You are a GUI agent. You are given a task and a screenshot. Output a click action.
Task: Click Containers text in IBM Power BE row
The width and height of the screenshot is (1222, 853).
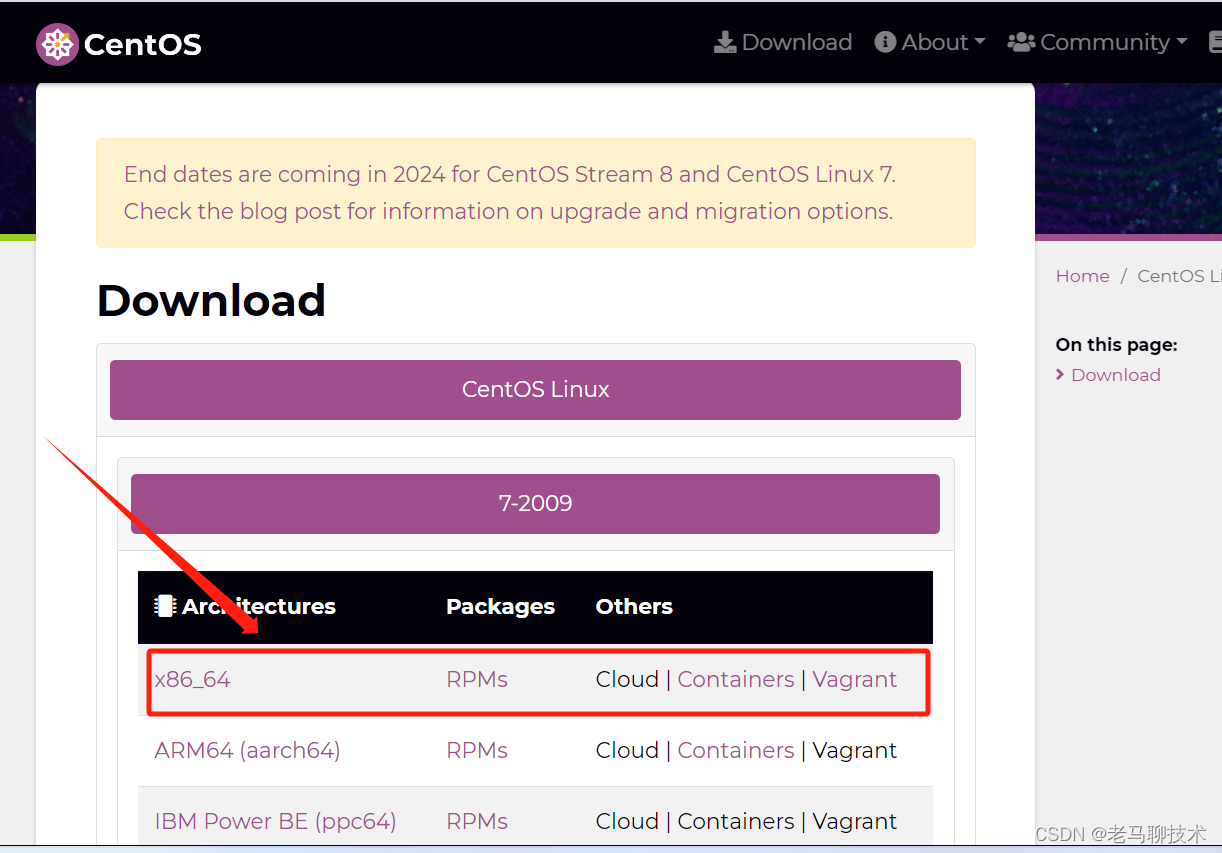pyautogui.click(x=736, y=821)
